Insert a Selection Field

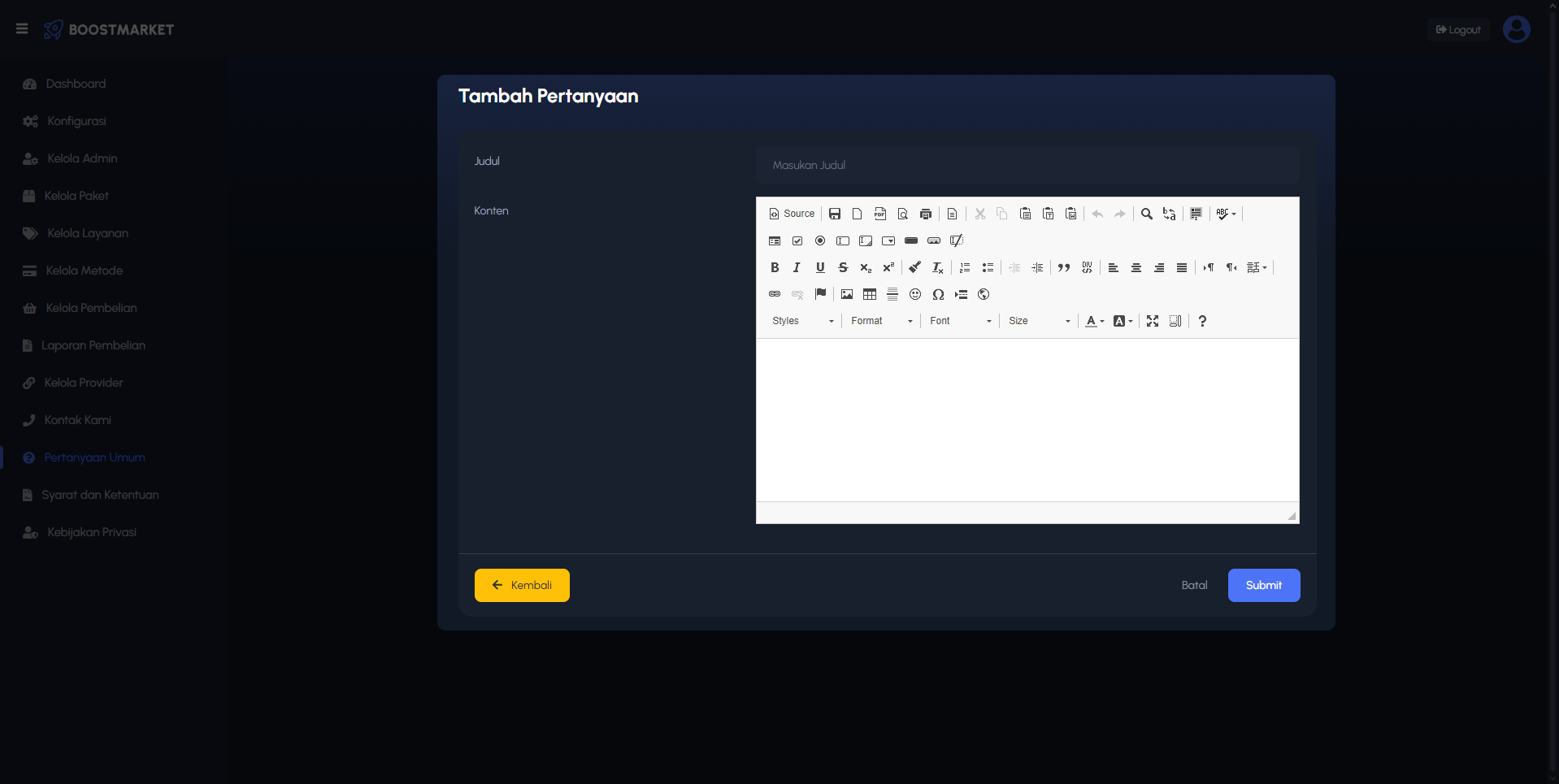(x=888, y=240)
